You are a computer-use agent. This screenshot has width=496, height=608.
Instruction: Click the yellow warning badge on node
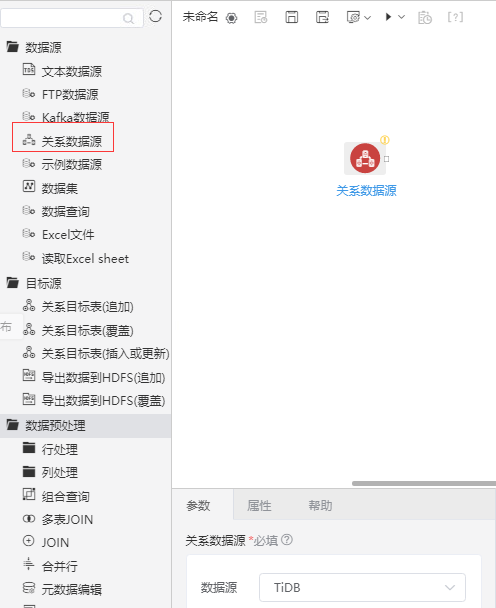click(x=385, y=140)
